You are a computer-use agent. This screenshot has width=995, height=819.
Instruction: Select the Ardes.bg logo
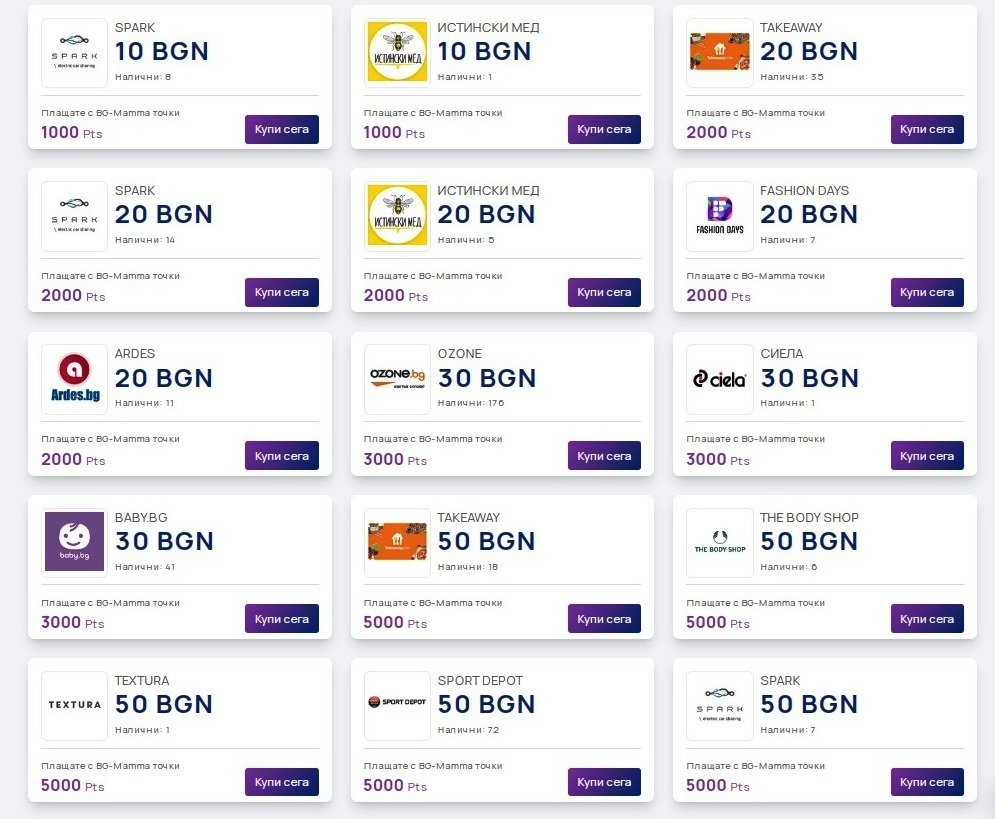[74, 379]
